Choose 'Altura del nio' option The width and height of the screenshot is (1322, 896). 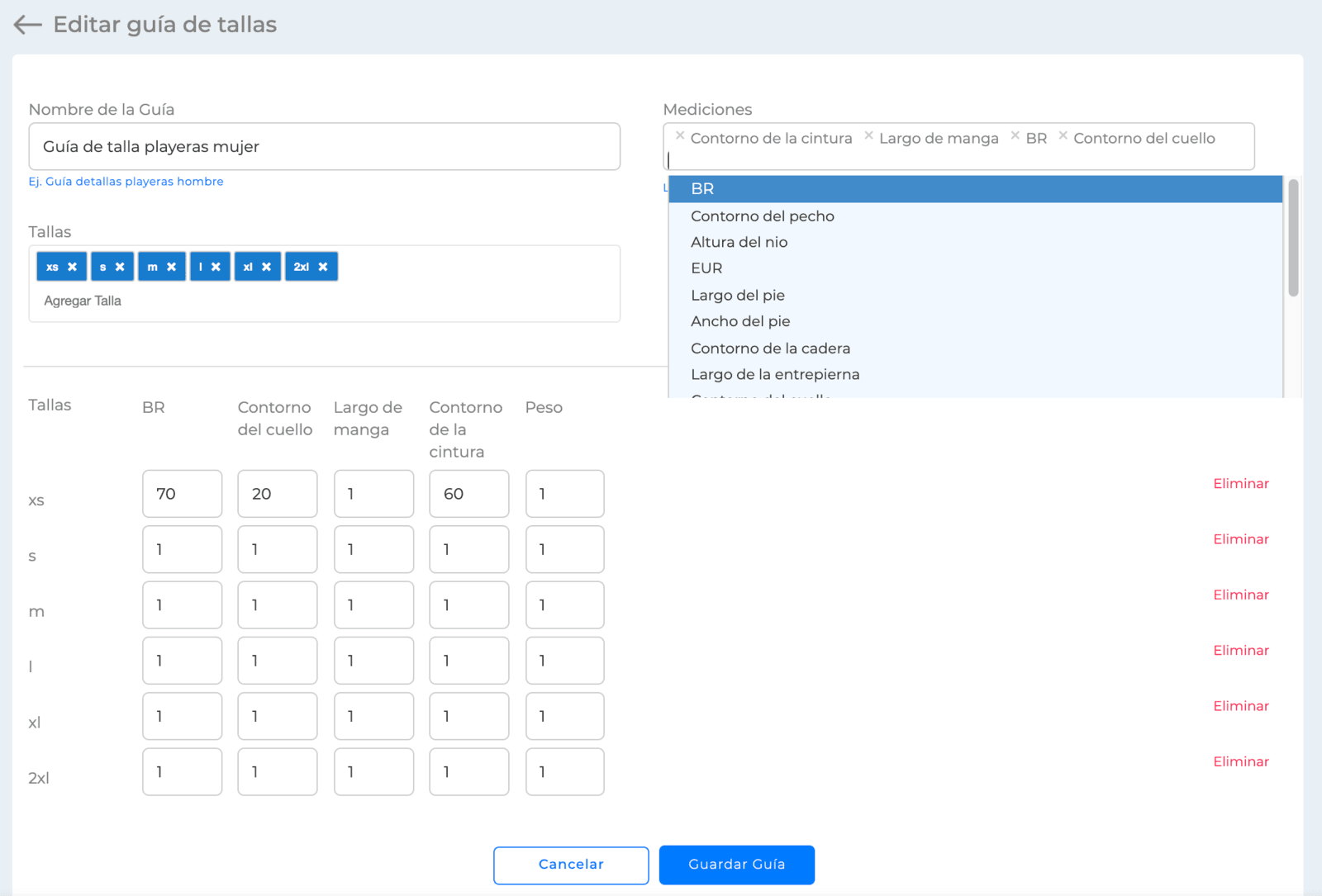pyautogui.click(x=975, y=243)
